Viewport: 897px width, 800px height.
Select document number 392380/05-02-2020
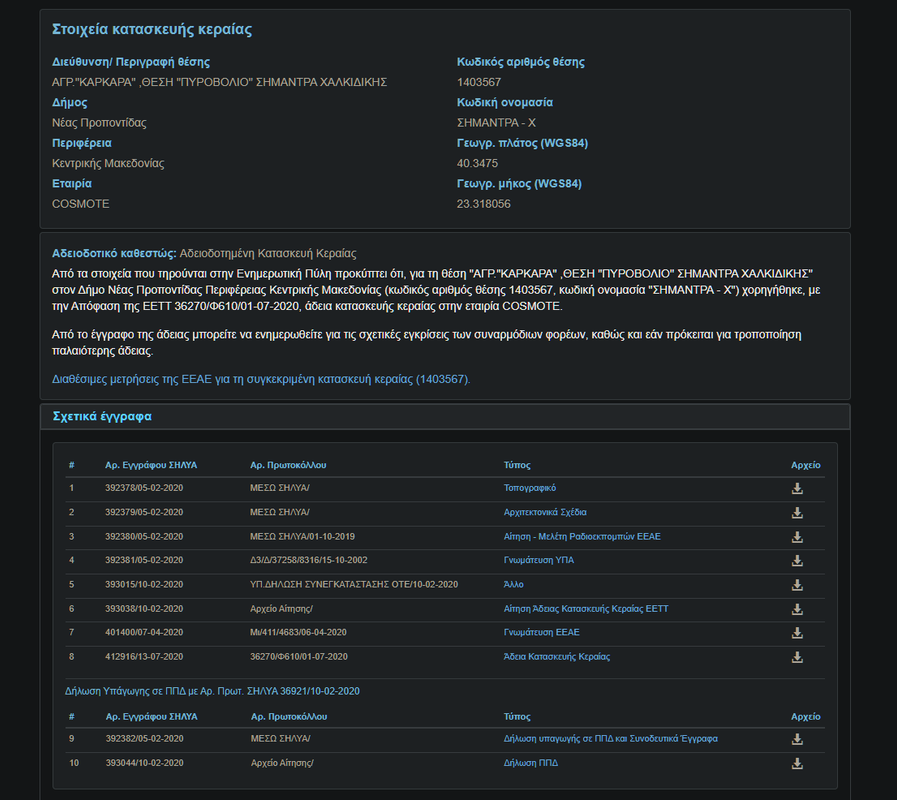pos(144,536)
